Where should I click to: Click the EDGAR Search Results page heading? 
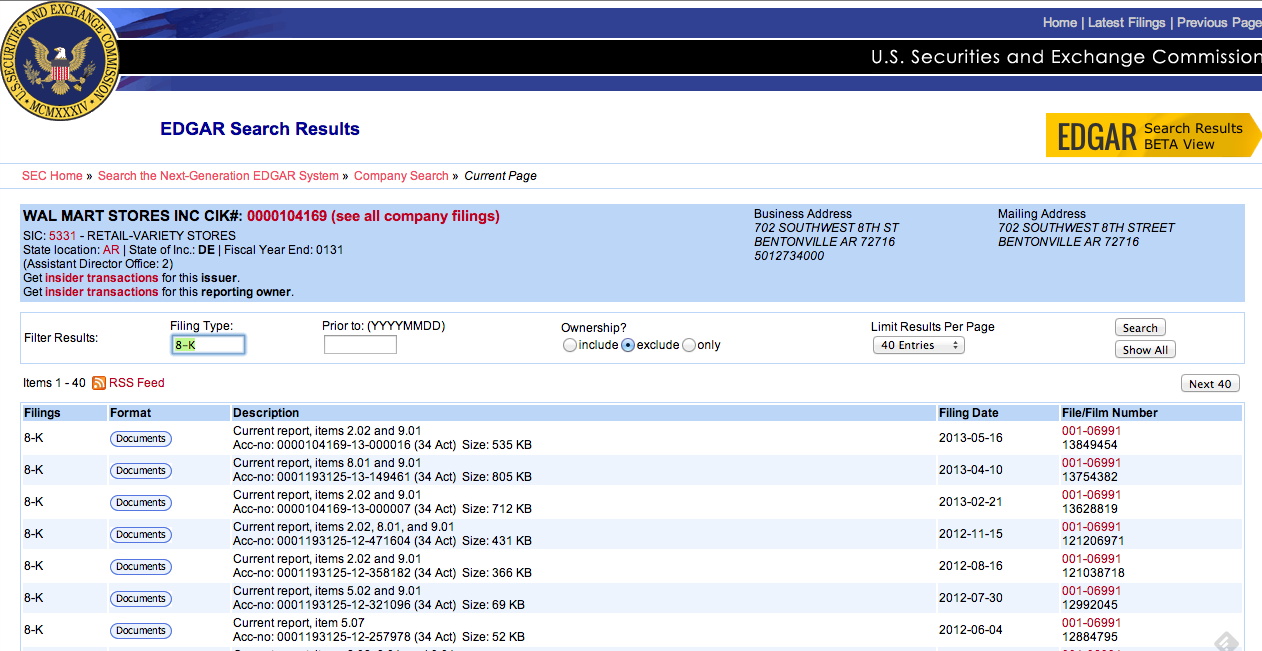[x=260, y=129]
